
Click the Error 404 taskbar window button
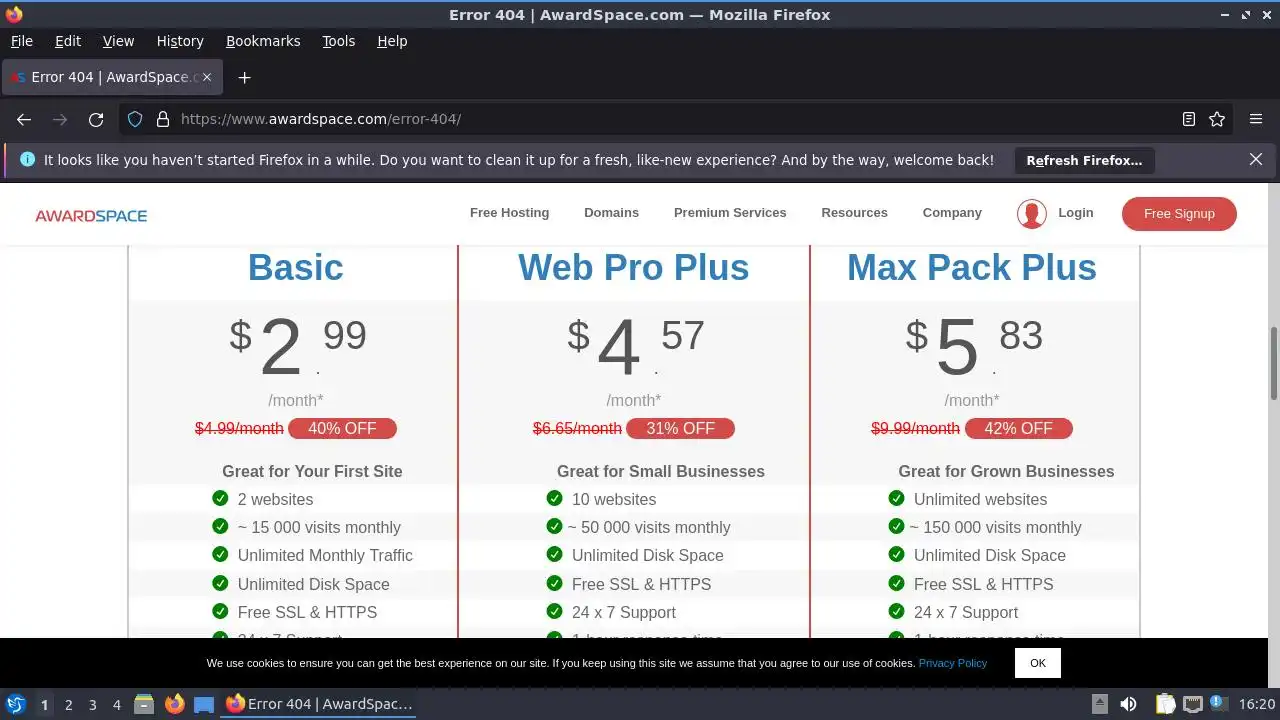[320, 704]
